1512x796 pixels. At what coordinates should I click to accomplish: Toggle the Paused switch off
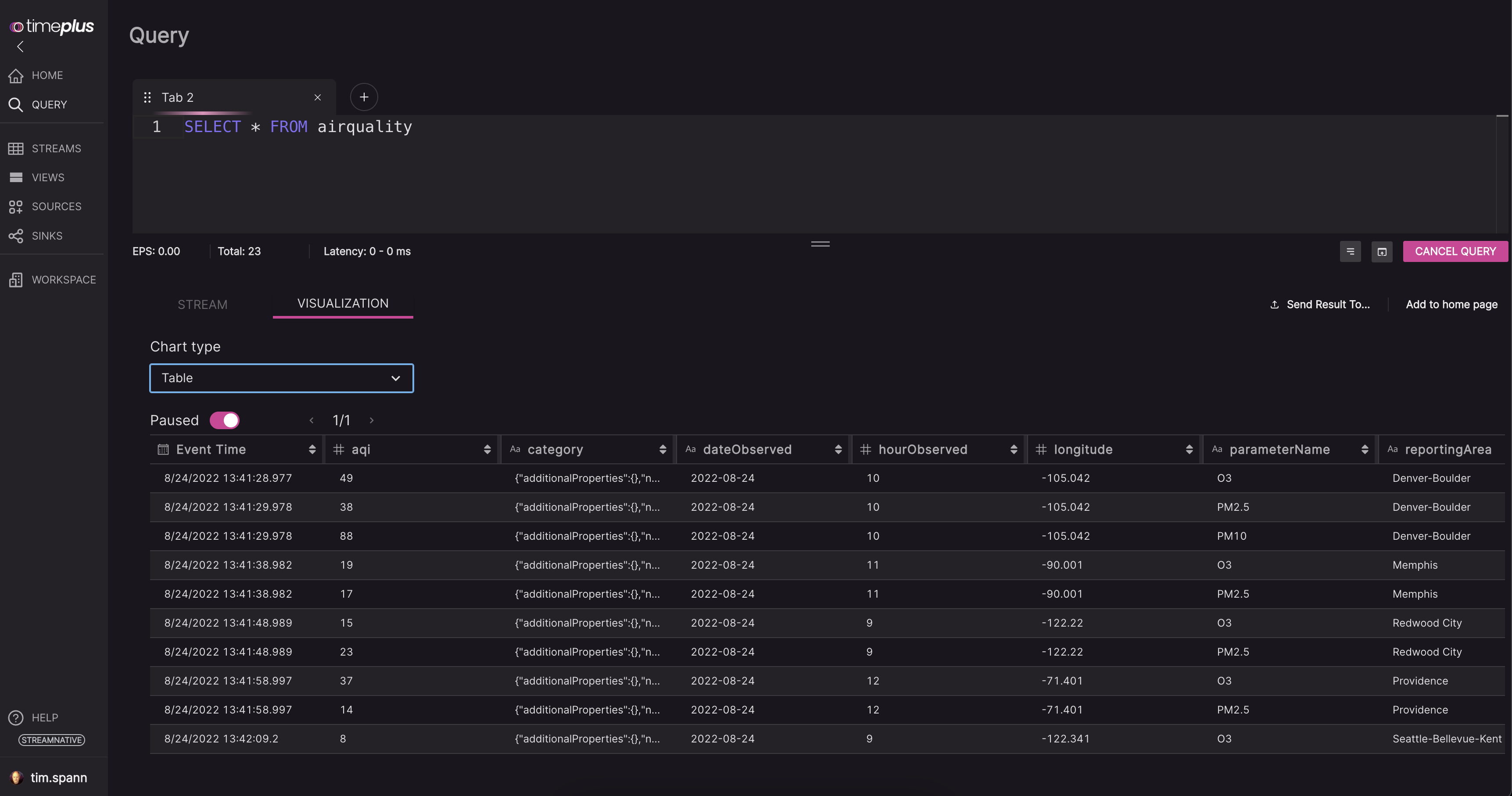click(x=224, y=421)
